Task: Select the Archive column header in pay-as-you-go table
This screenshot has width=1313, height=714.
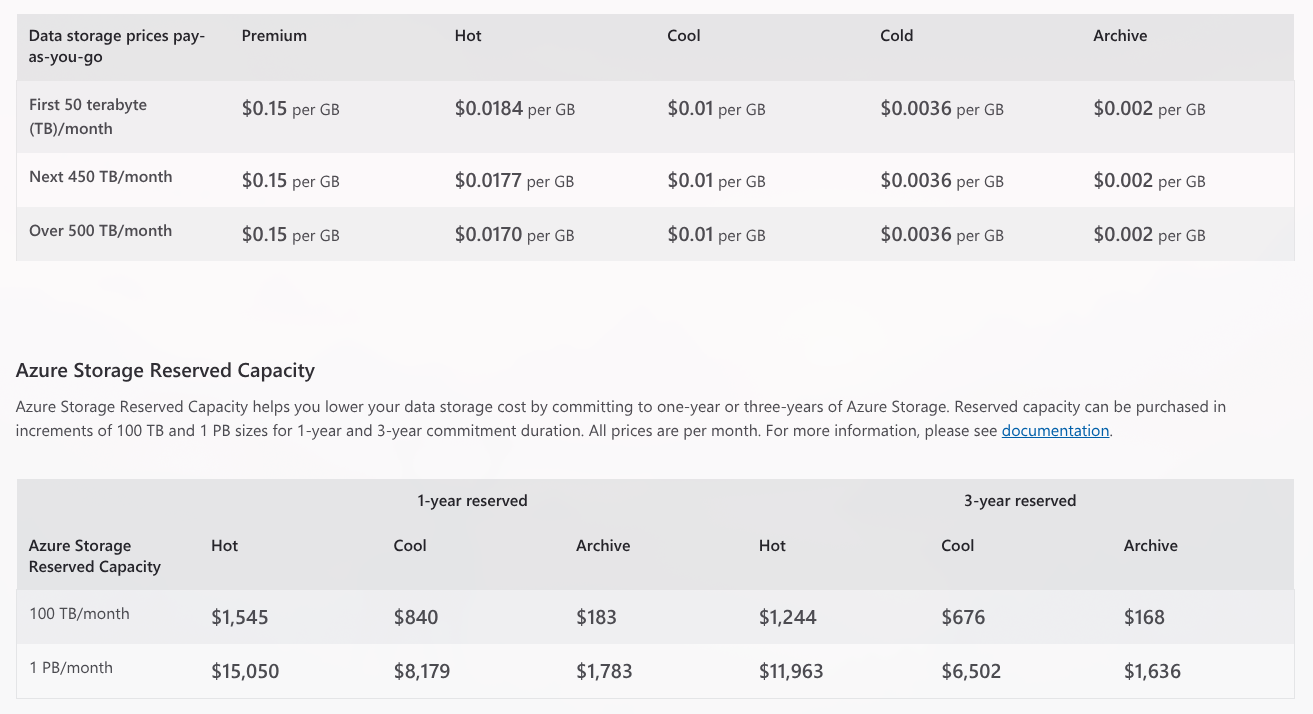Action: coord(1119,35)
